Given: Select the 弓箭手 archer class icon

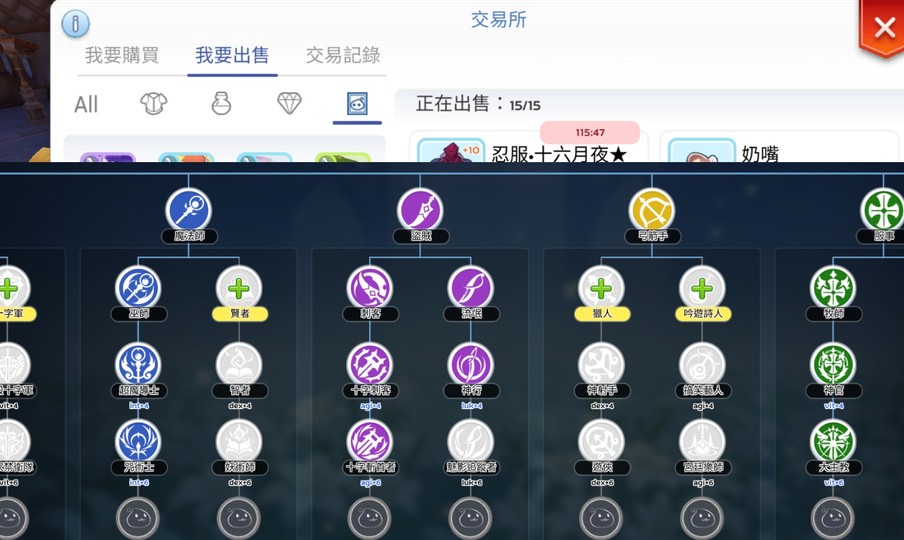Looking at the screenshot, I should 652,210.
